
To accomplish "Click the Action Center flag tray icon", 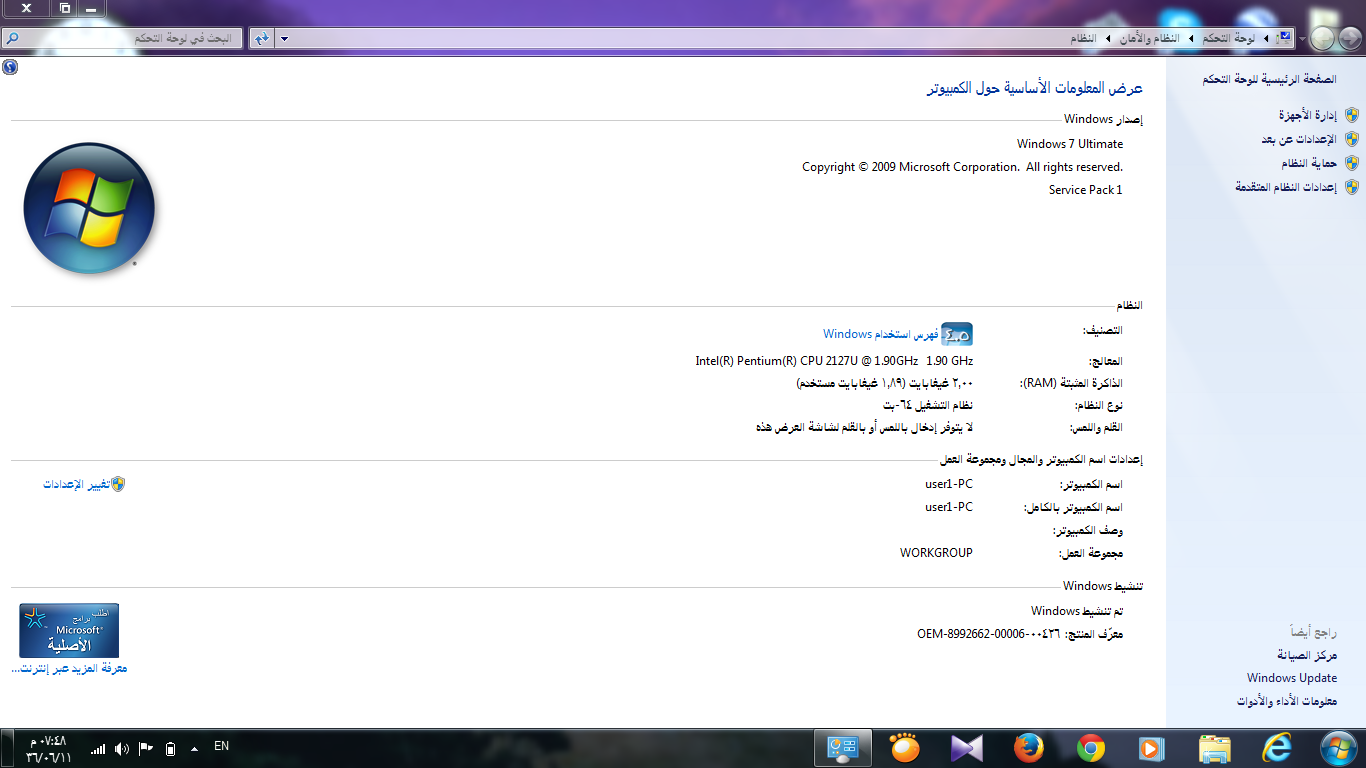I will click(146, 748).
